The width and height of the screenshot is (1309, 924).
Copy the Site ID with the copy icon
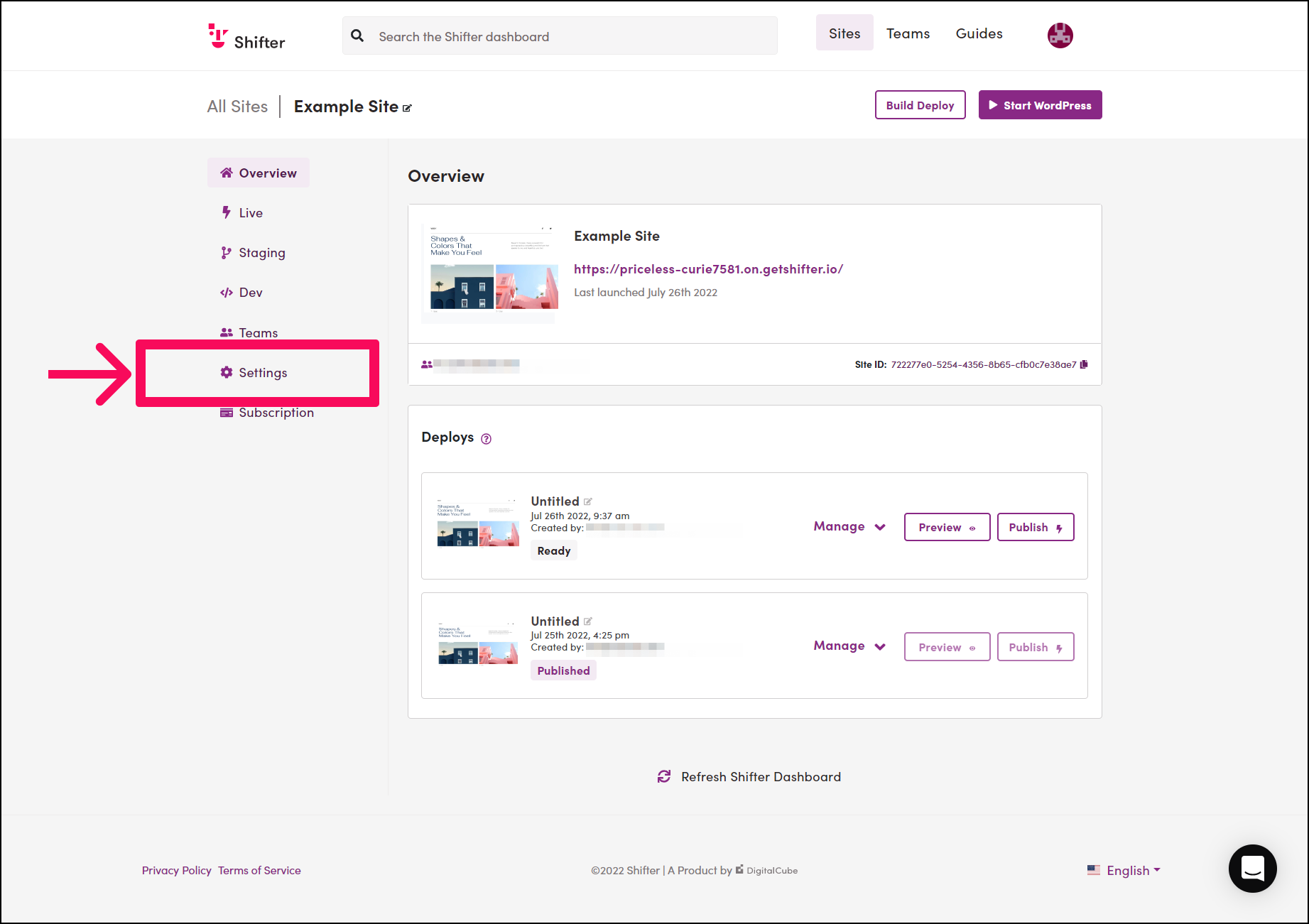[x=1084, y=364]
